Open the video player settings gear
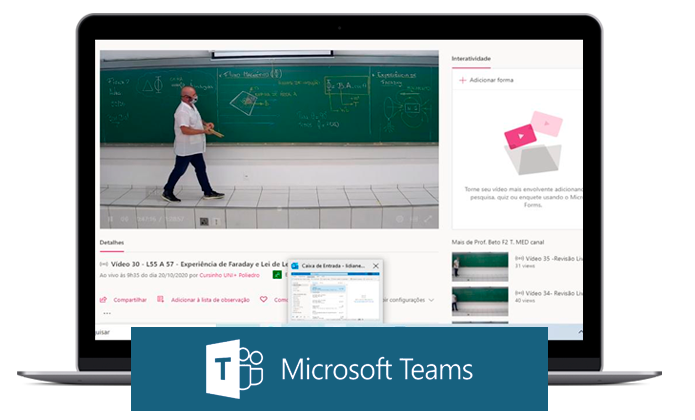 tap(399, 219)
